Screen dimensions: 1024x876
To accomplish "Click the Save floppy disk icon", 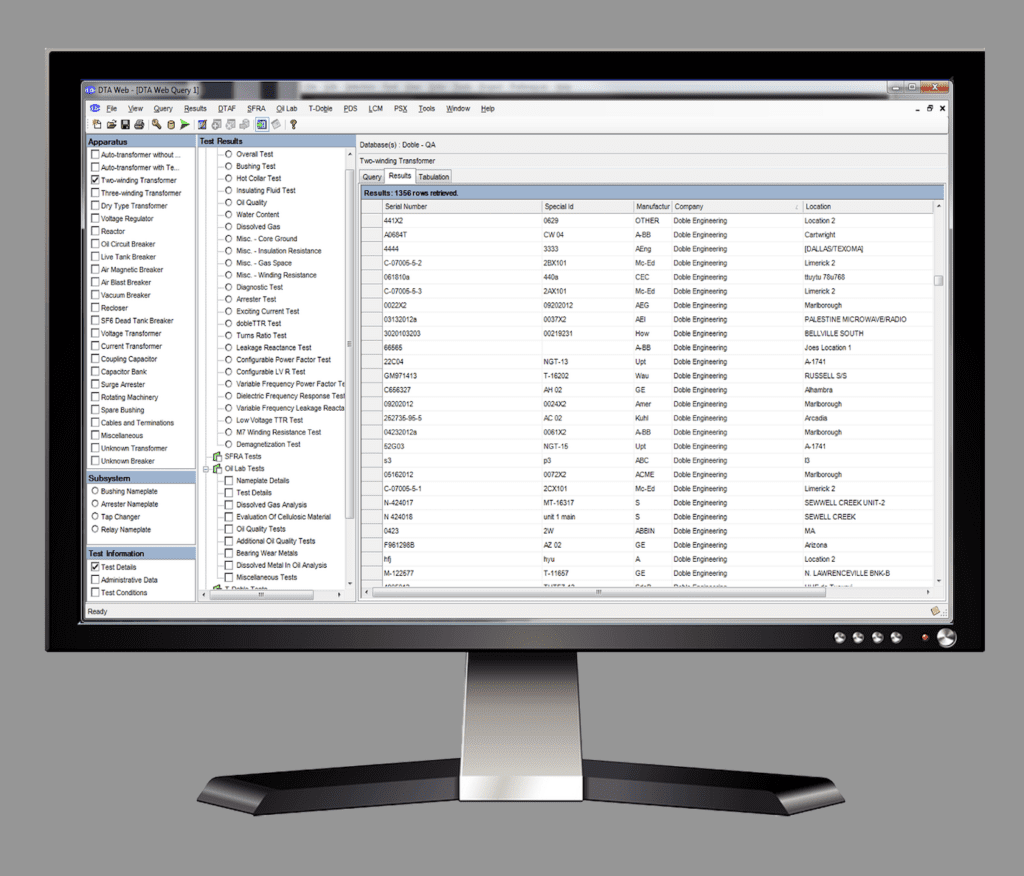I will coord(125,125).
